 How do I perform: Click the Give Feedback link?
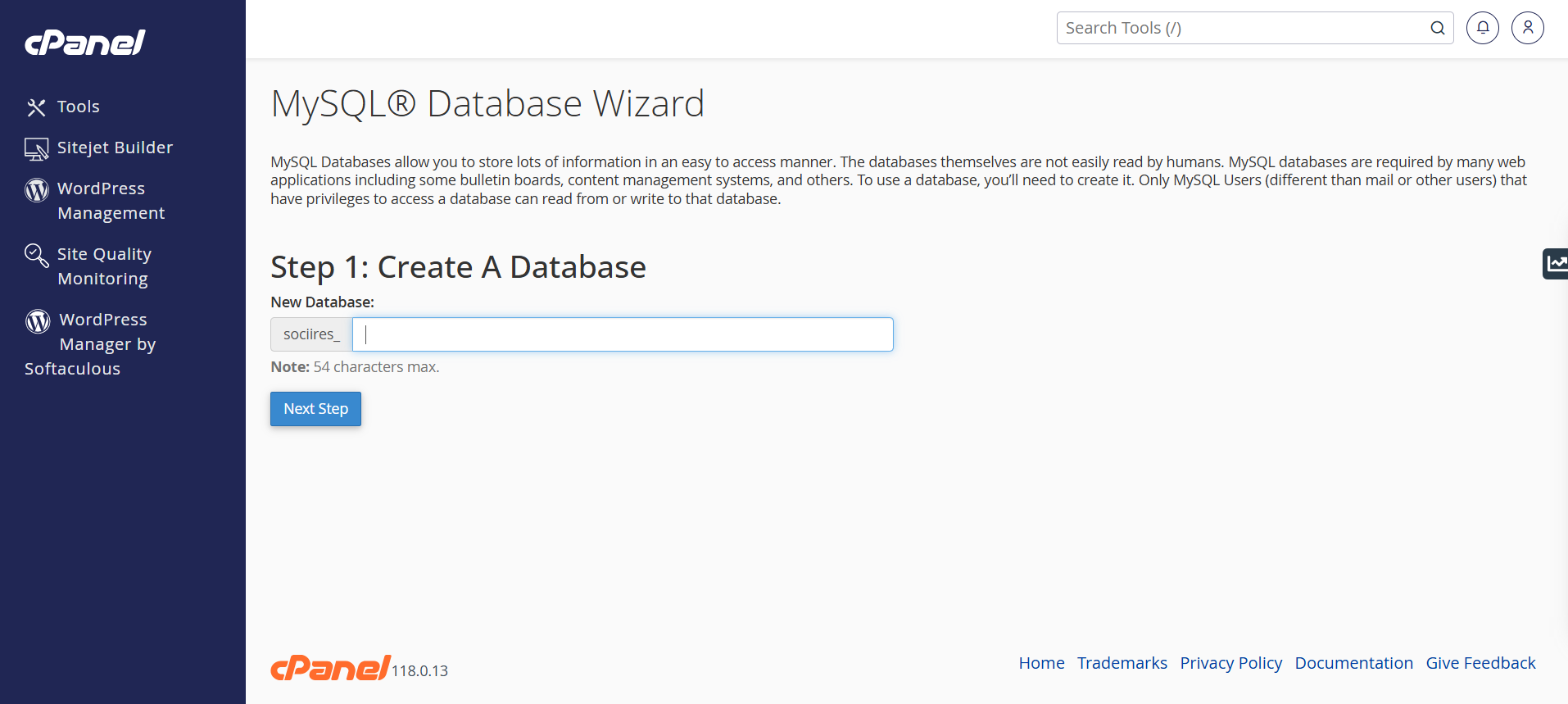[x=1480, y=663]
